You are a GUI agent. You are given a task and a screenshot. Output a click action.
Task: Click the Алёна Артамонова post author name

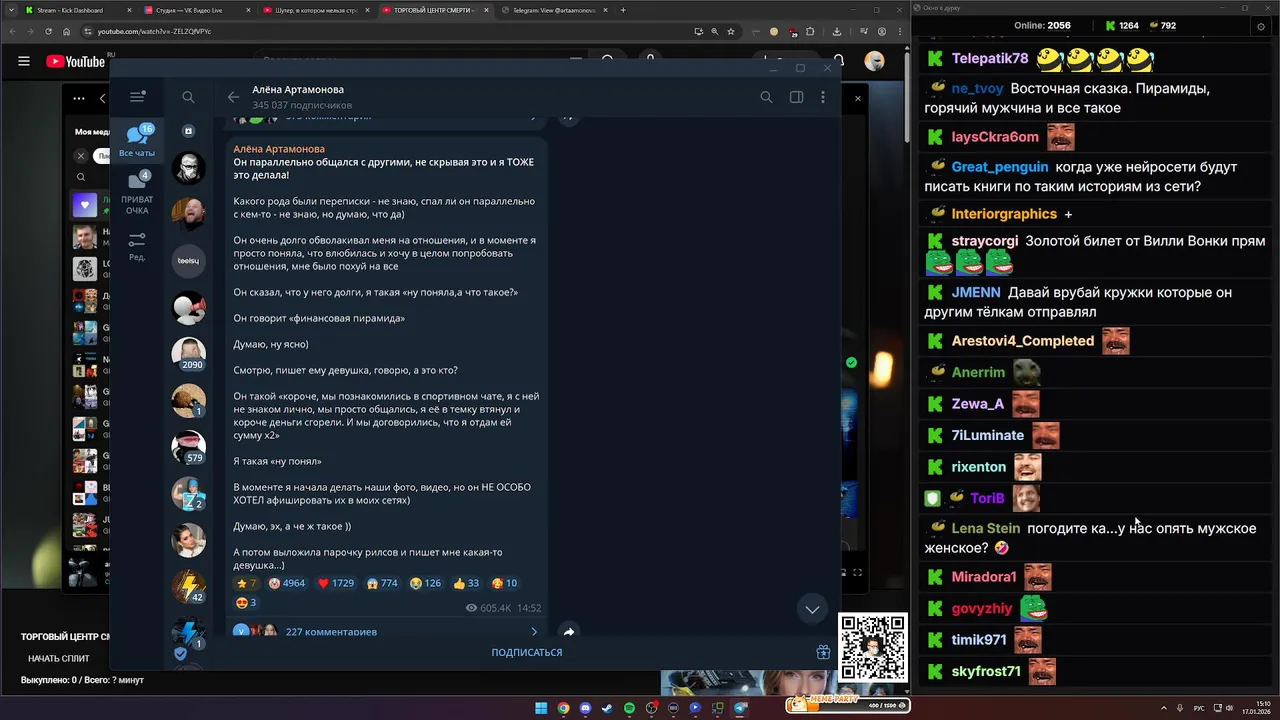point(279,149)
